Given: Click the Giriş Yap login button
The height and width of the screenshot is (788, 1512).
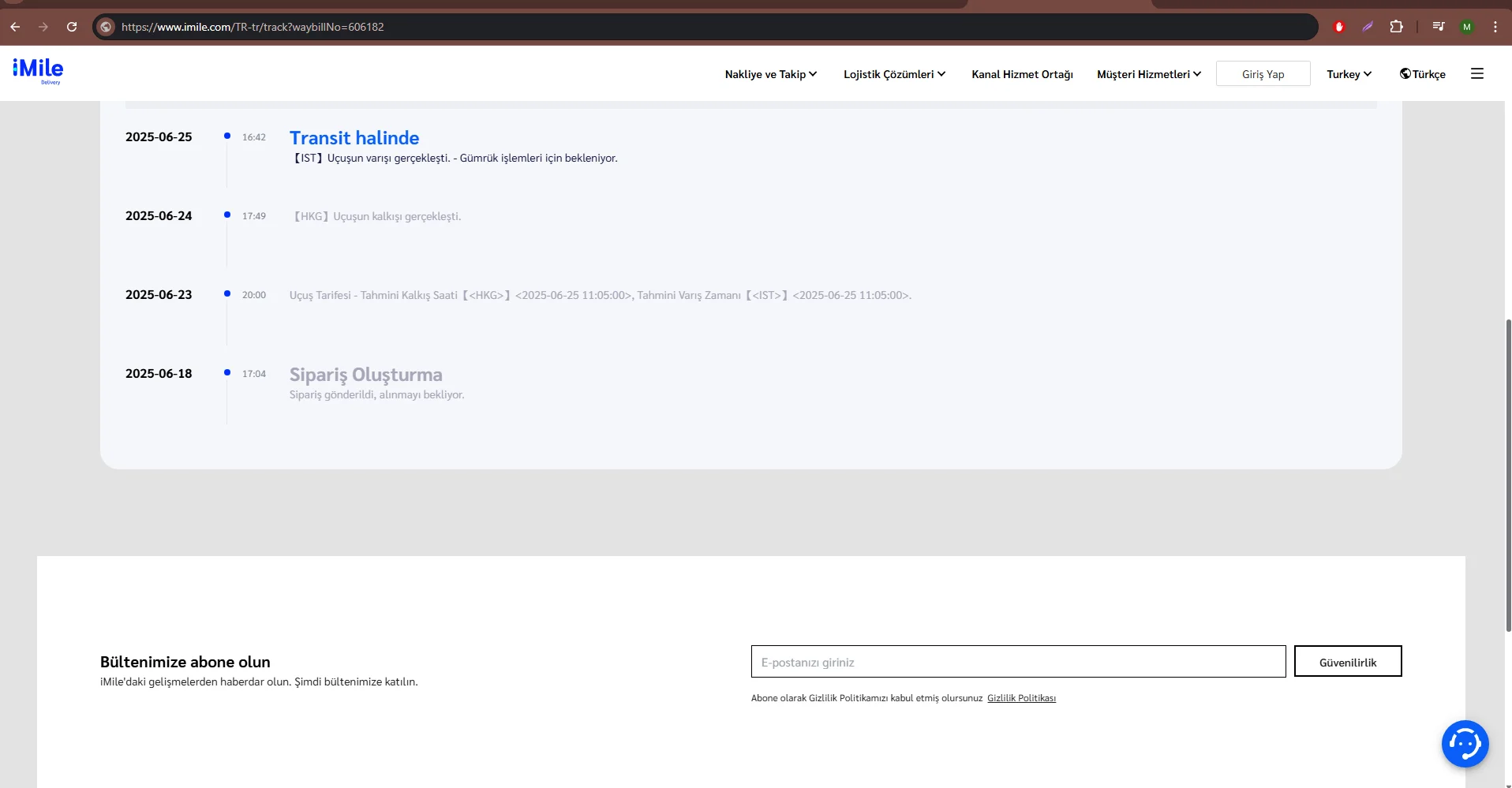Looking at the screenshot, I should point(1263,73).
